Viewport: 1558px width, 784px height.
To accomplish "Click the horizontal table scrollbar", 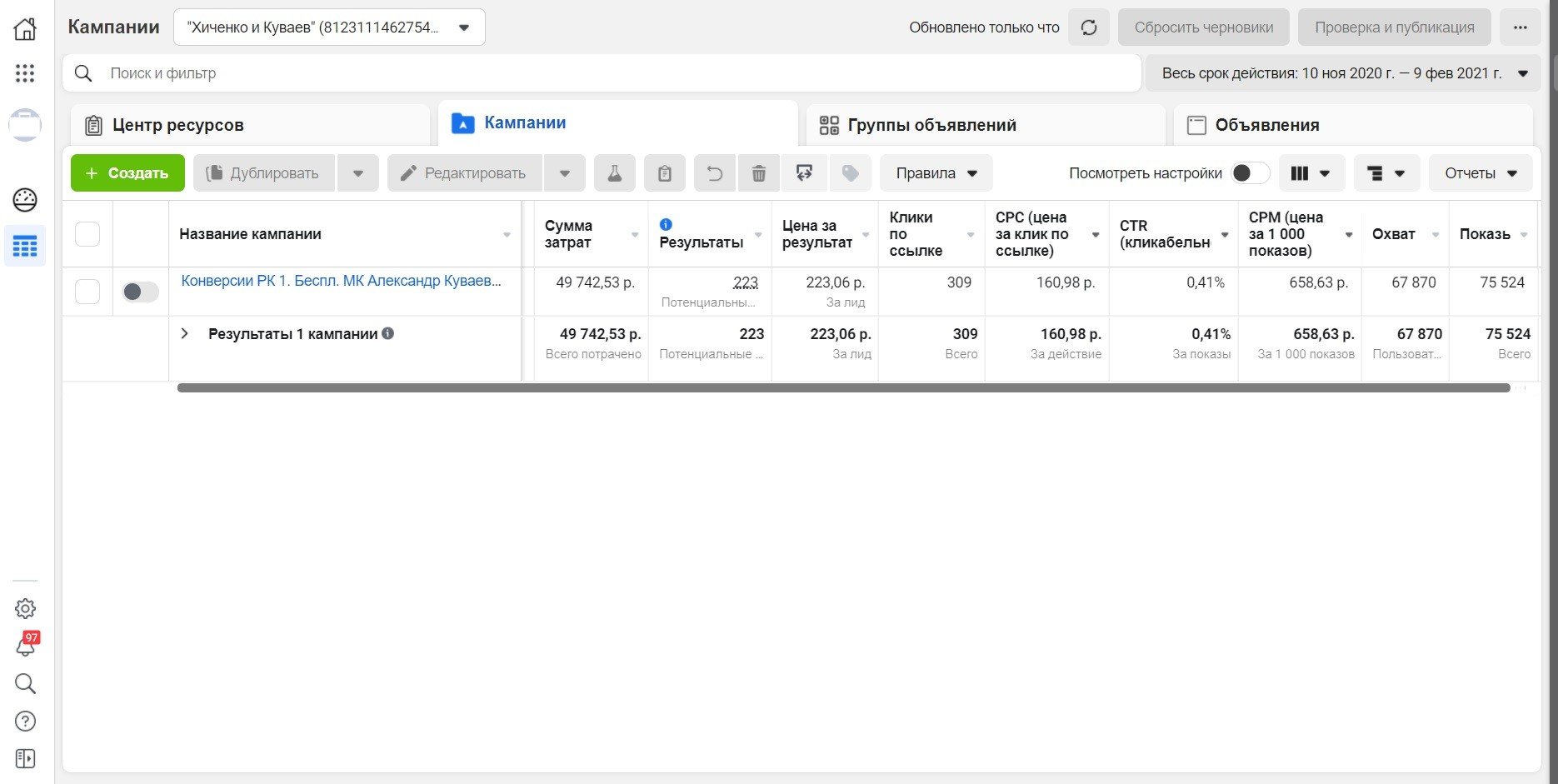I will click(843, 387).
